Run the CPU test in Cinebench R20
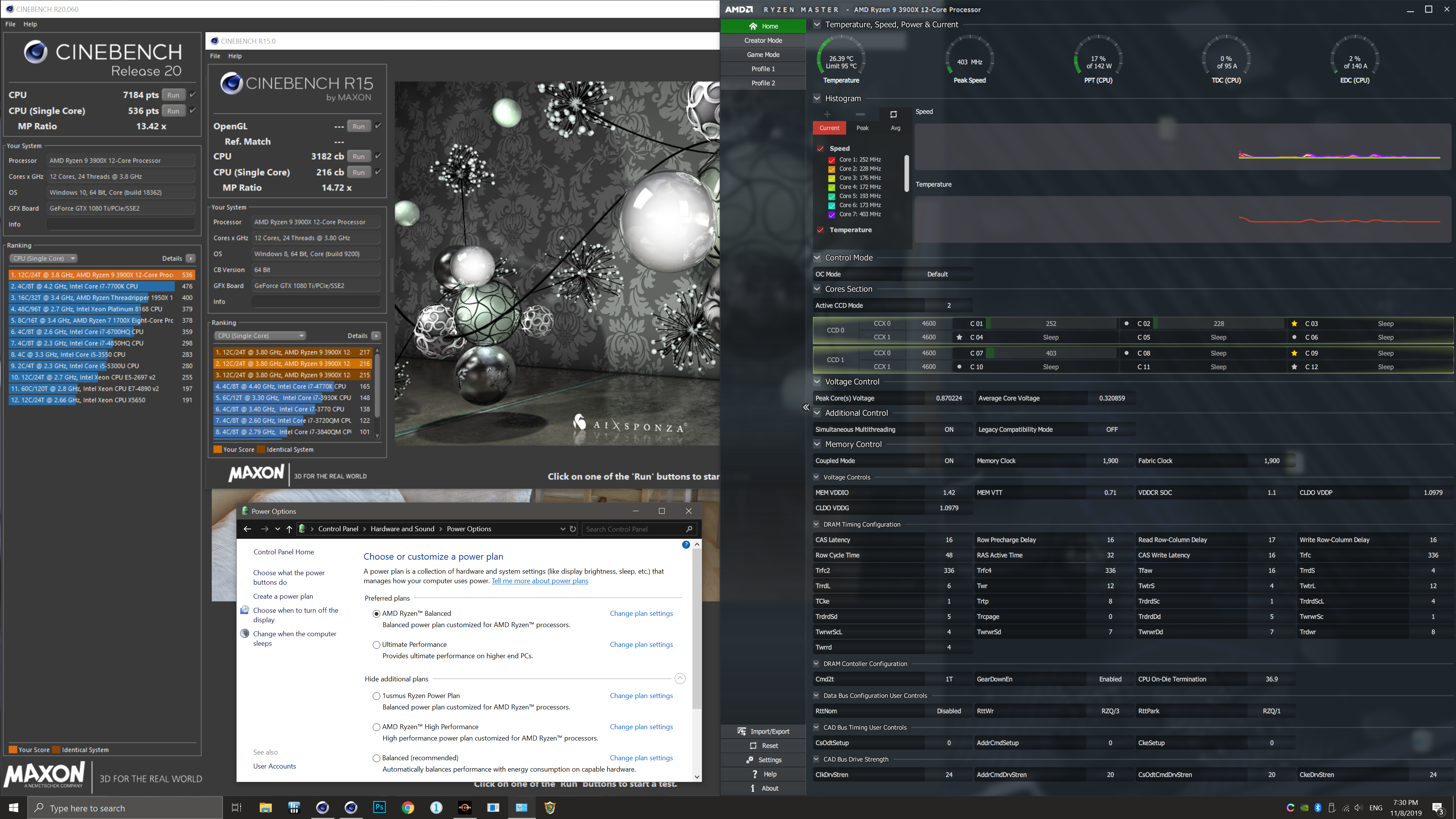 [x=173, y=95]
